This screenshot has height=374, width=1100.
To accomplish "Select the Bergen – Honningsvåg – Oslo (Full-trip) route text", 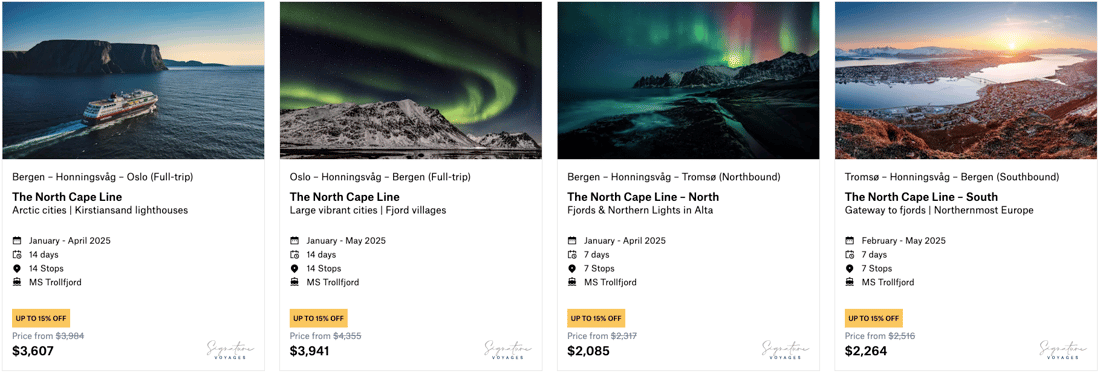I will click(x=102, y=177).
